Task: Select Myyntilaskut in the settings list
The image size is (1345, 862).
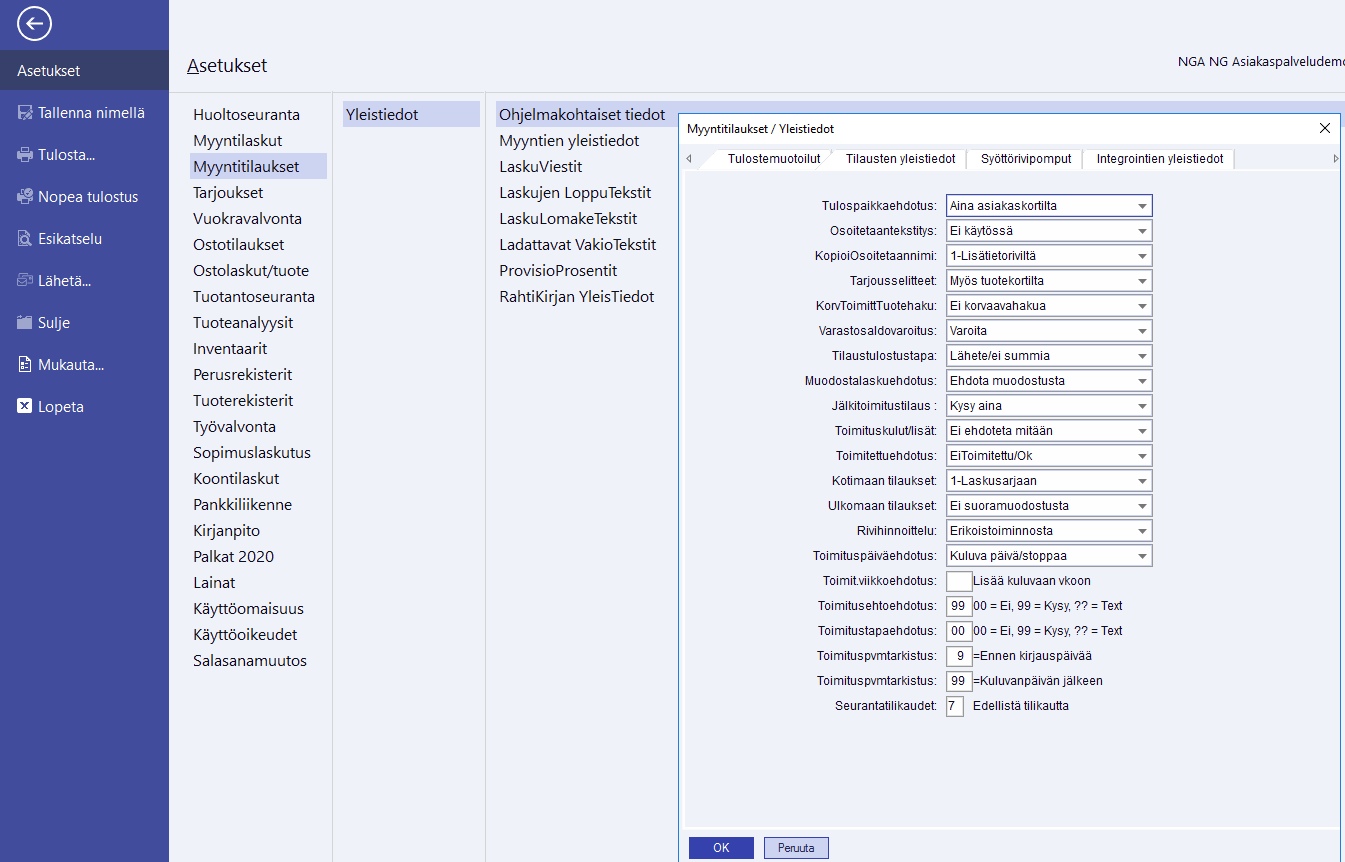Action: [x=258, y=141]
